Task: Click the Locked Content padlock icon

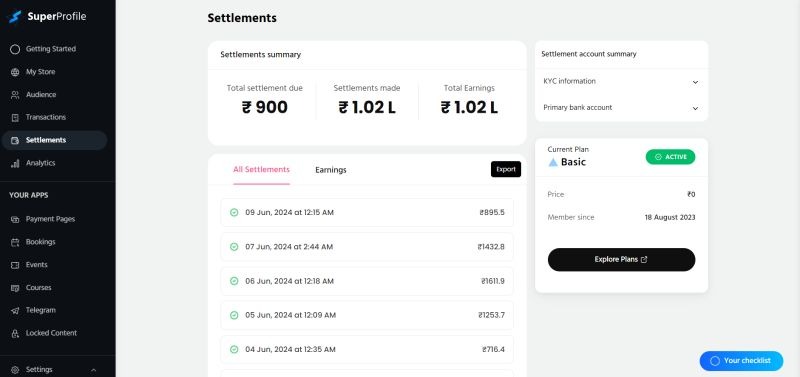Action: click(15, 333)
